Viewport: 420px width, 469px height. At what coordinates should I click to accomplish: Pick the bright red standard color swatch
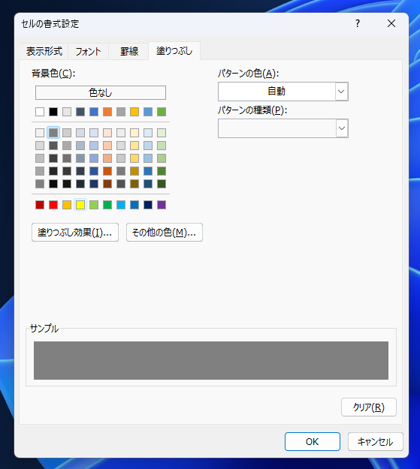tap(53, 205)
